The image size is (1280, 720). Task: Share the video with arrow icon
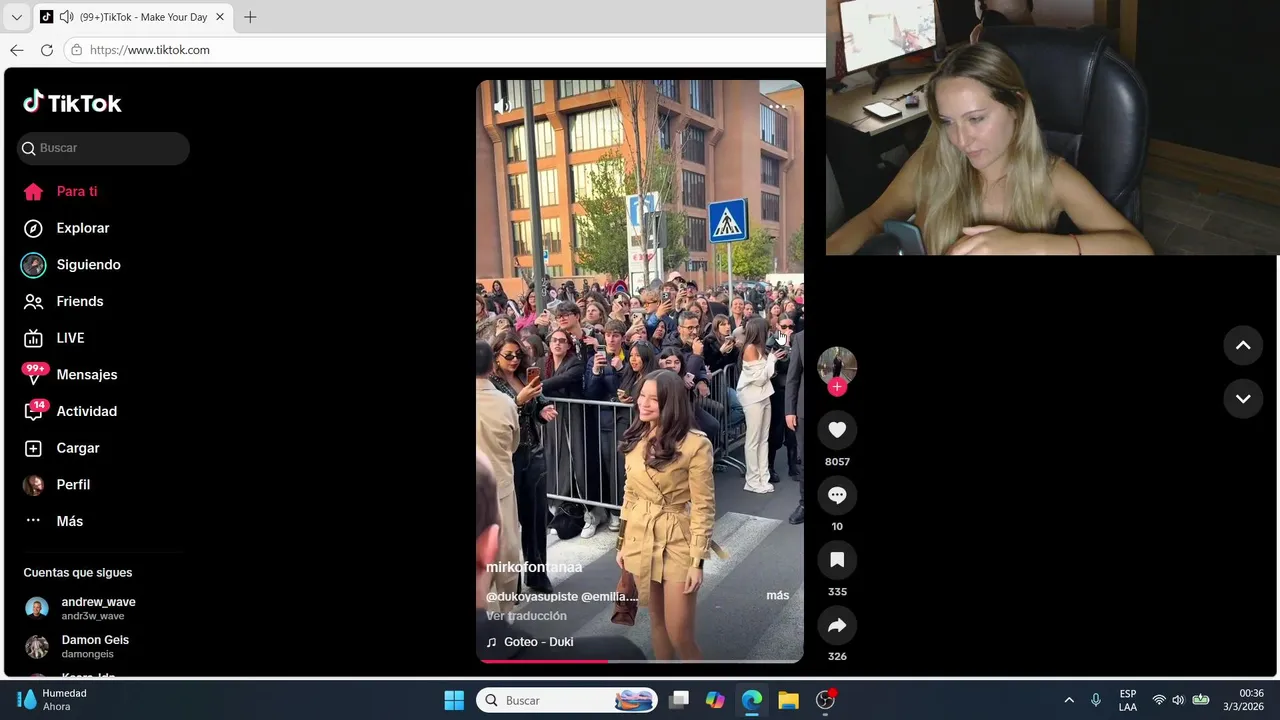[x=837, y=625]
